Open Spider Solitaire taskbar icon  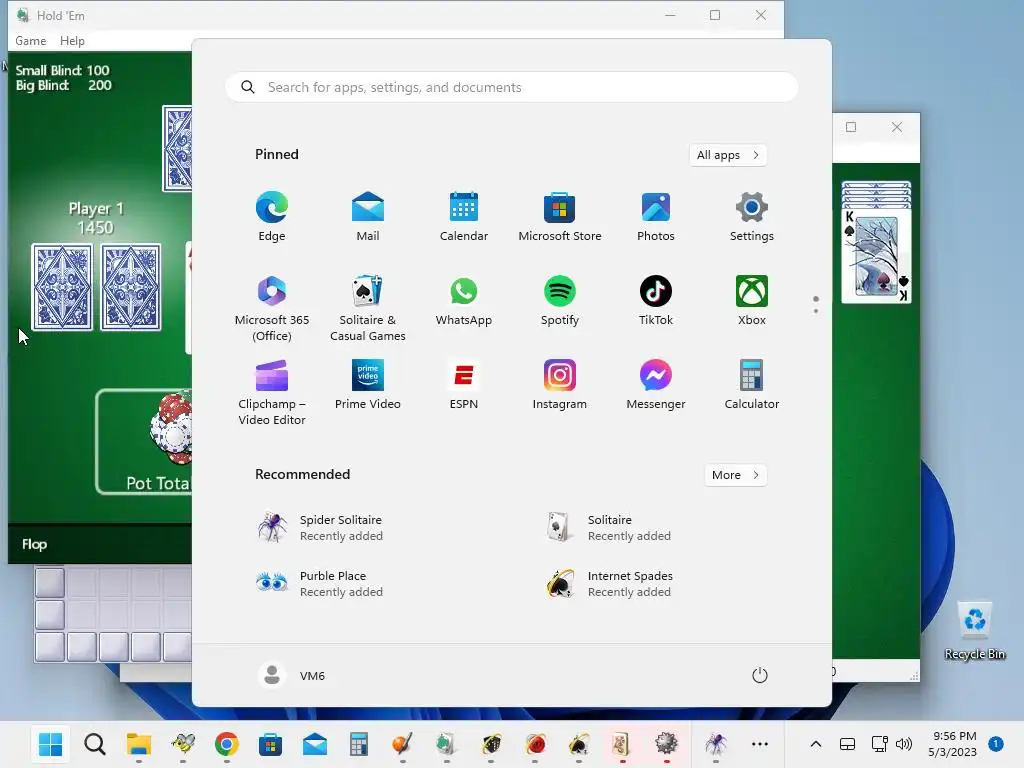tap(715, 744)
